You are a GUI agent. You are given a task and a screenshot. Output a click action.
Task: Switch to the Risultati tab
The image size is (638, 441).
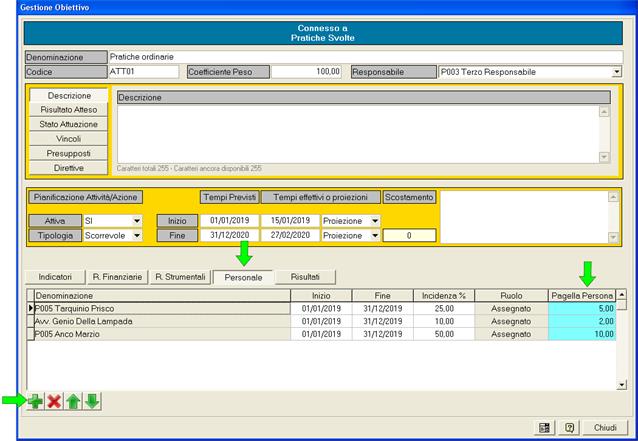[x=305, y=276]
